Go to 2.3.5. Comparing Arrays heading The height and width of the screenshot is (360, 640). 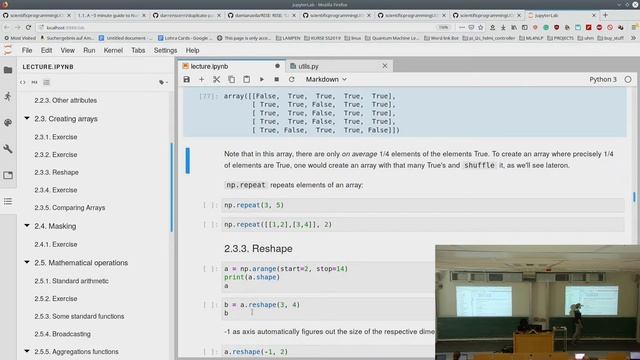[x=69, y=207]
